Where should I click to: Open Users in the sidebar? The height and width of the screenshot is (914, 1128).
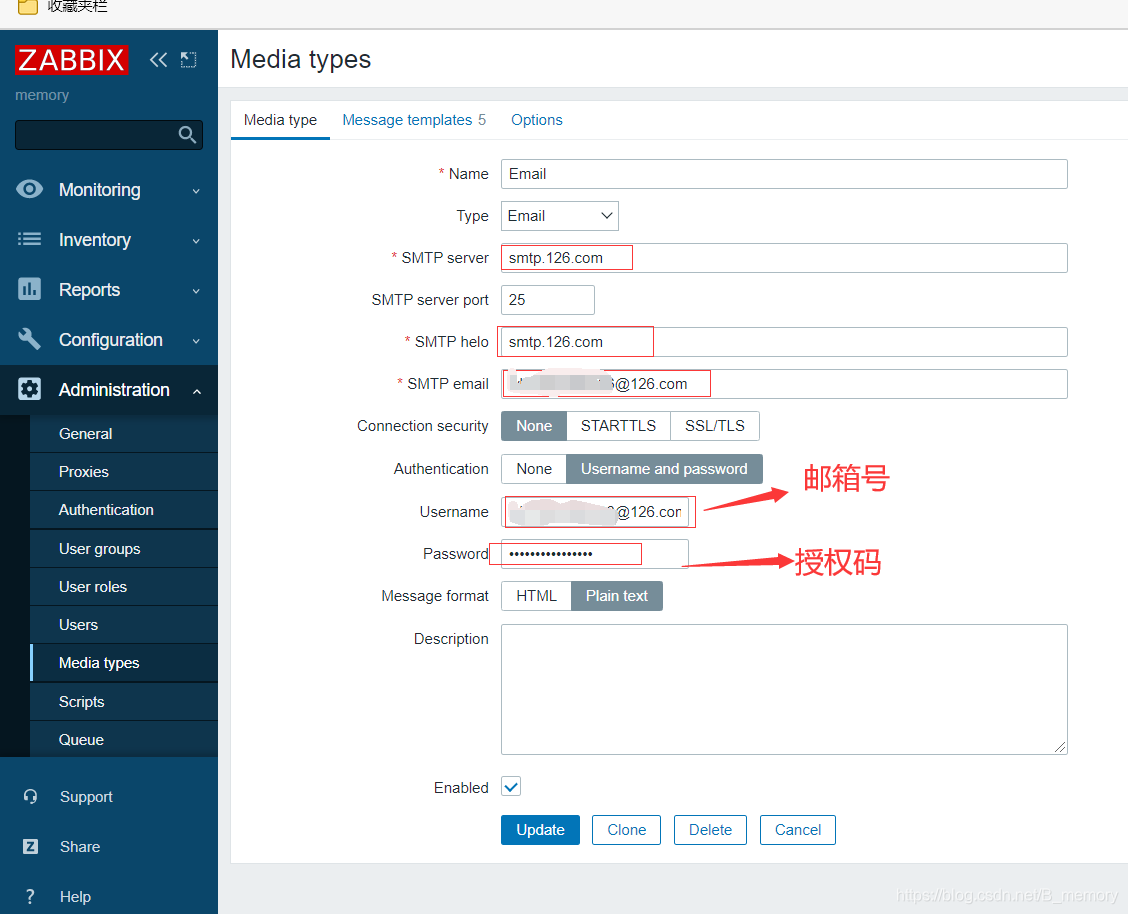pyautogui.click(x=124, y=625)
